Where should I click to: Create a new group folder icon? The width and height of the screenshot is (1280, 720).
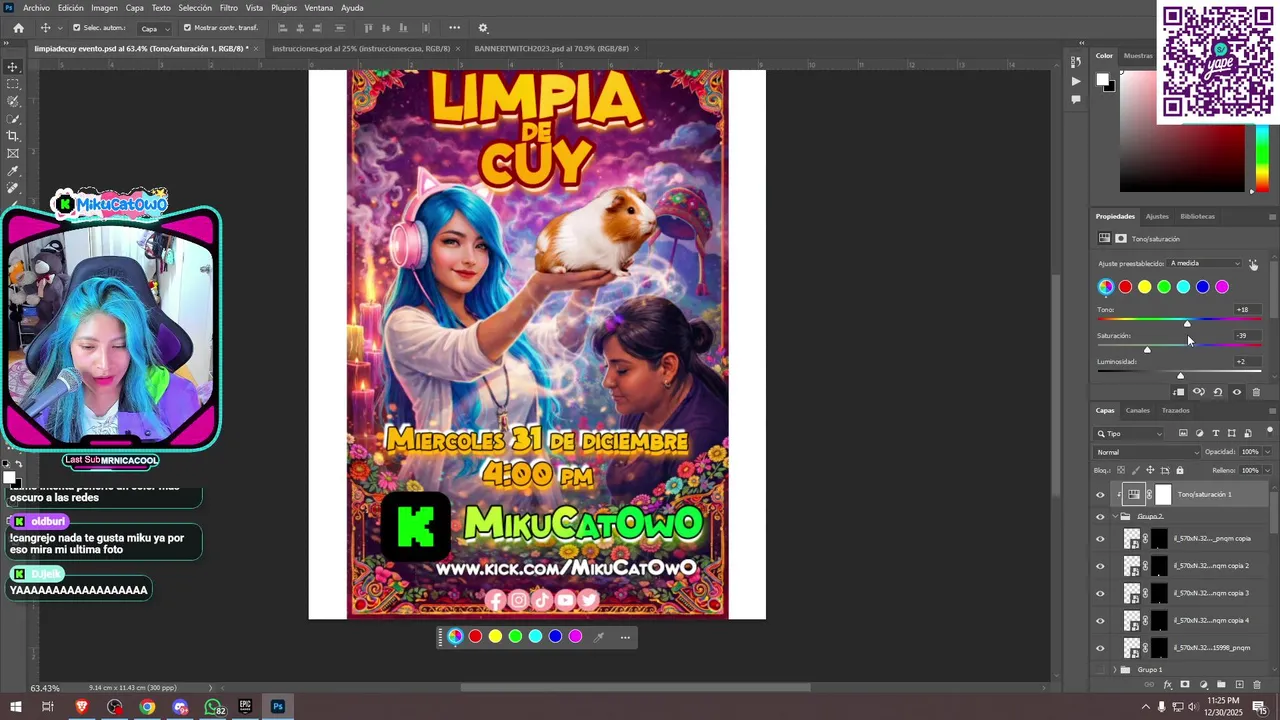click(x=1221, y=685)
